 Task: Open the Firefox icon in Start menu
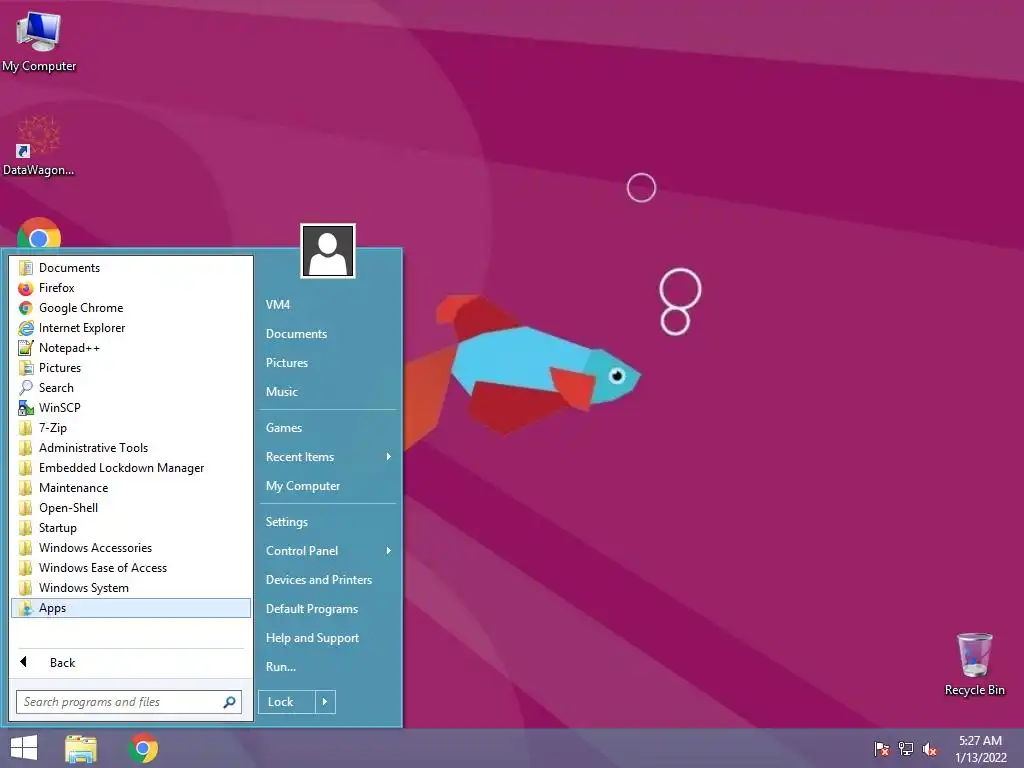coord(25,288)
